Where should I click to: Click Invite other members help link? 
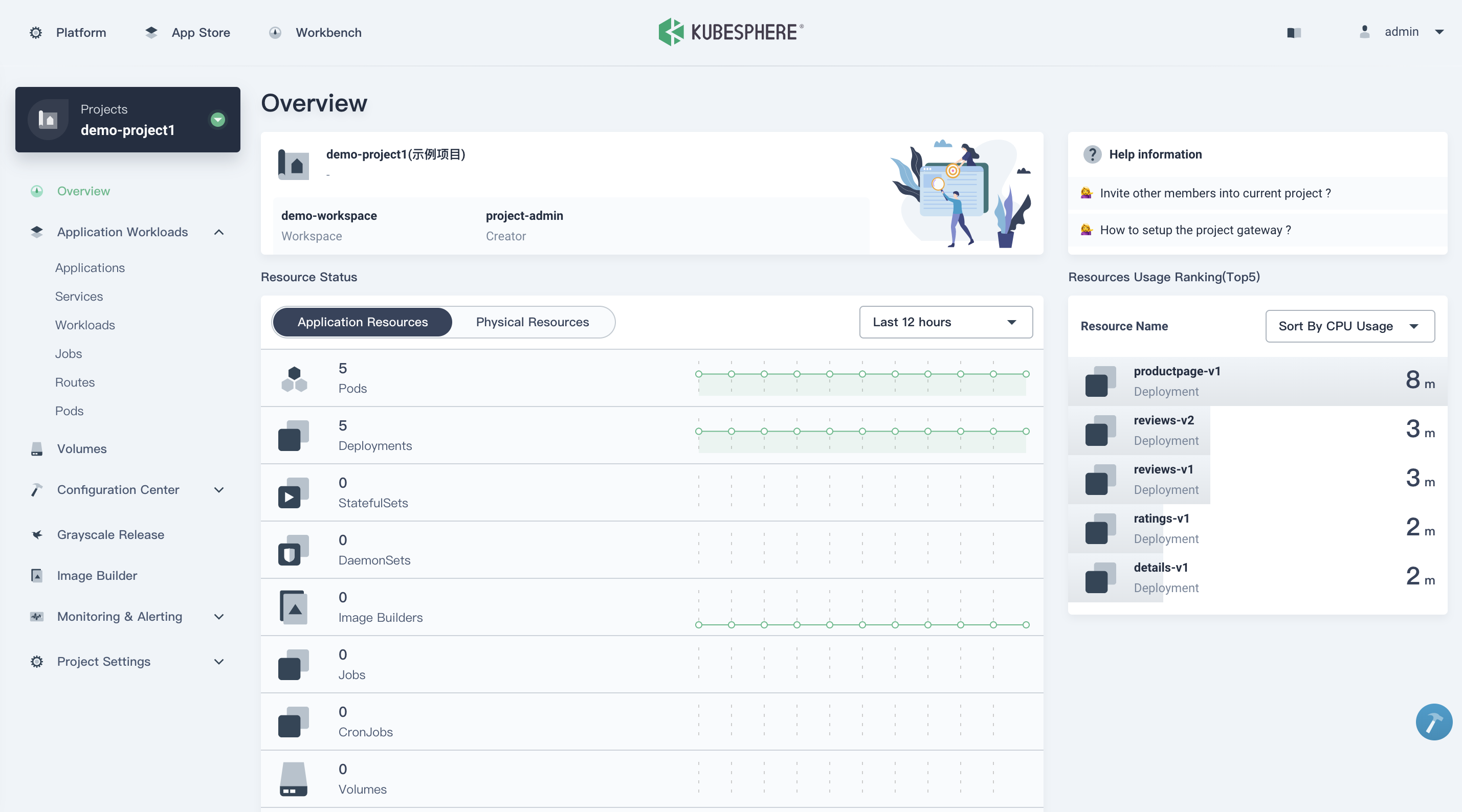[1216, 192]
